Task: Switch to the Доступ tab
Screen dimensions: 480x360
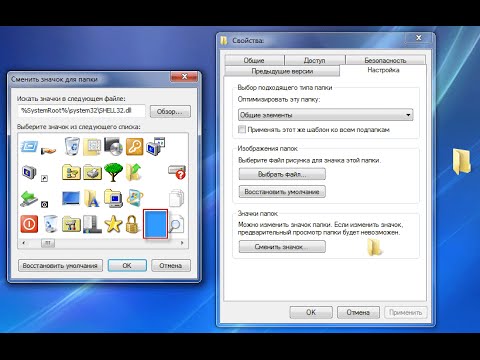Action: (314, 60)
